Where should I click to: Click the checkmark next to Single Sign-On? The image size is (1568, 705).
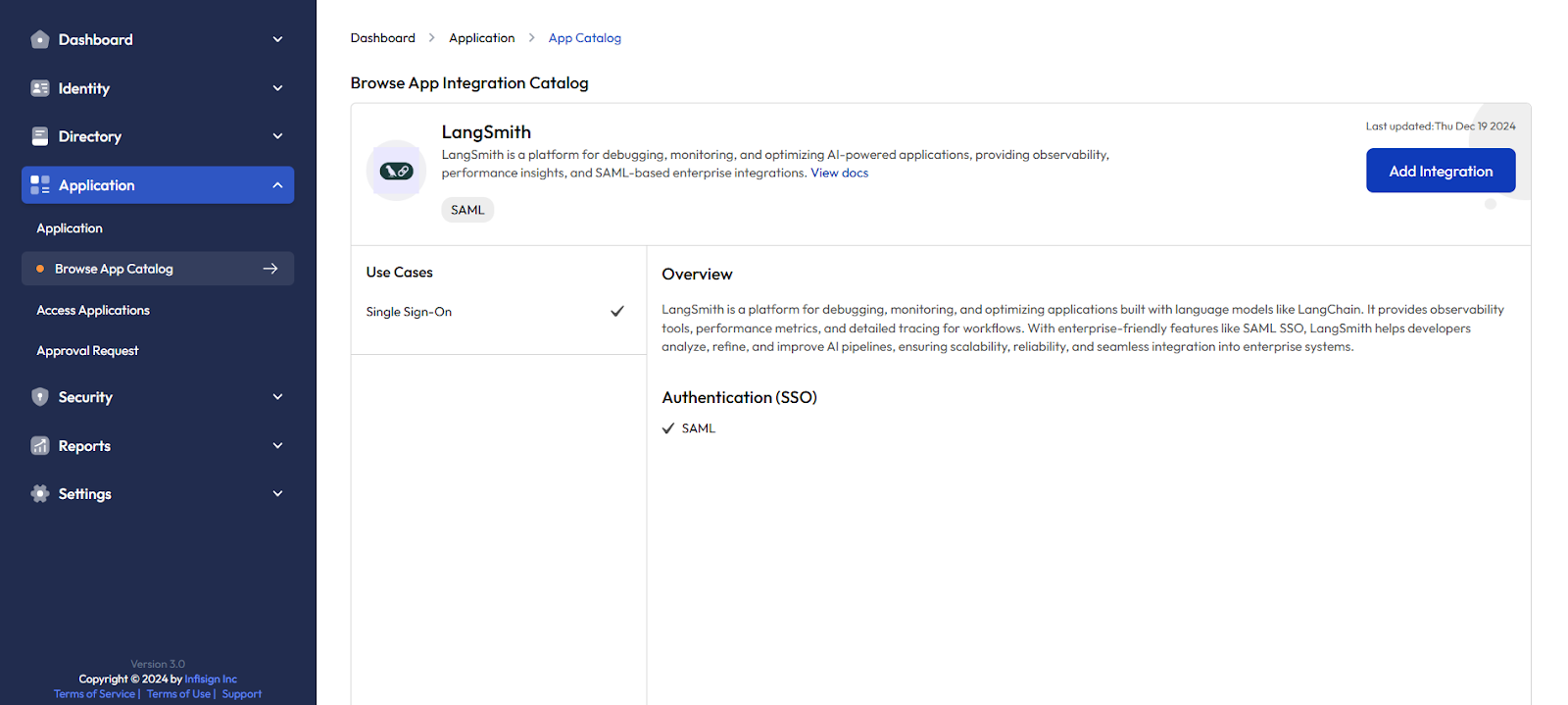point(617,311)
